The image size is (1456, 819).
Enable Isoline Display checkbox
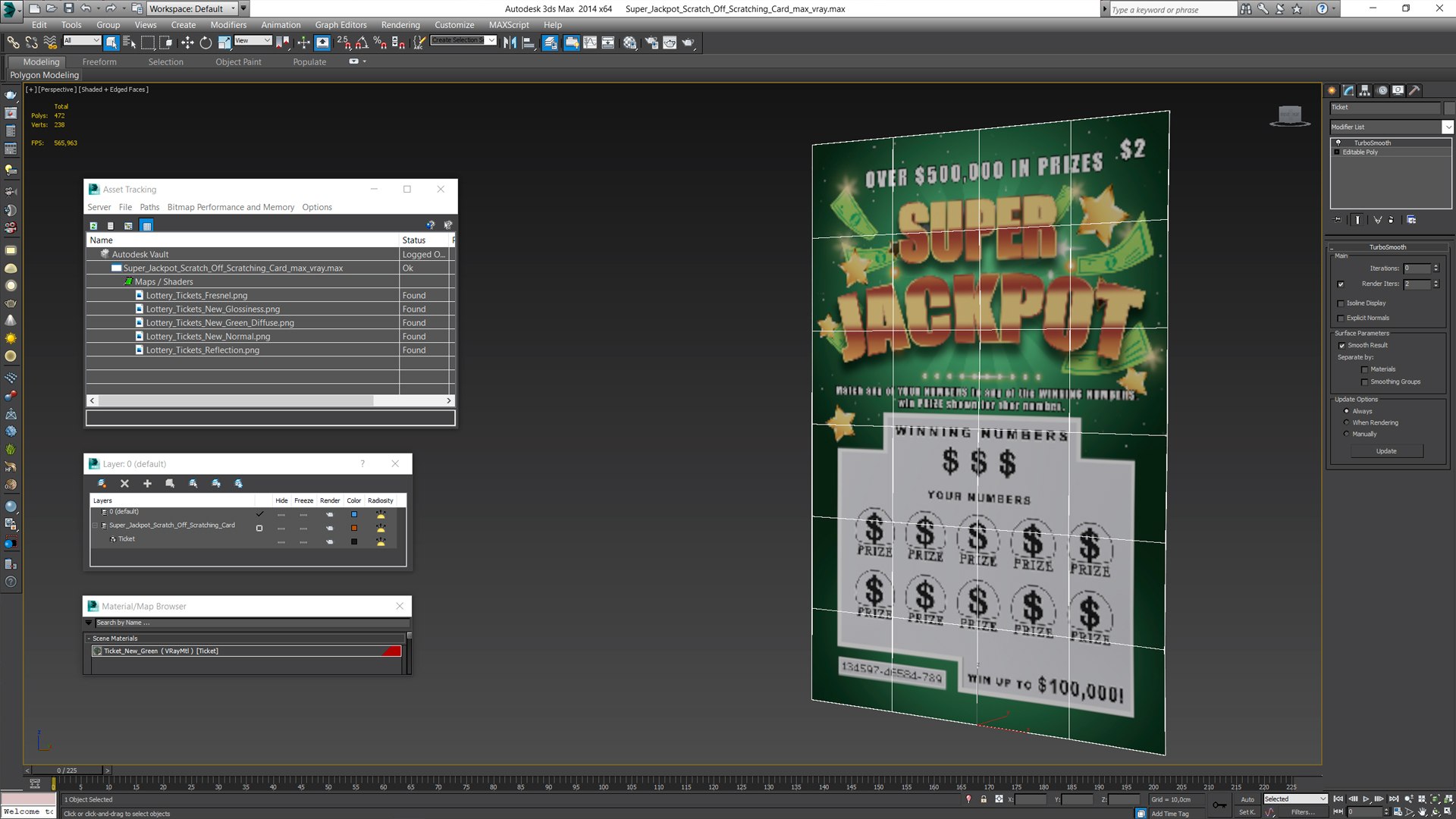[x=1341, y=303]
